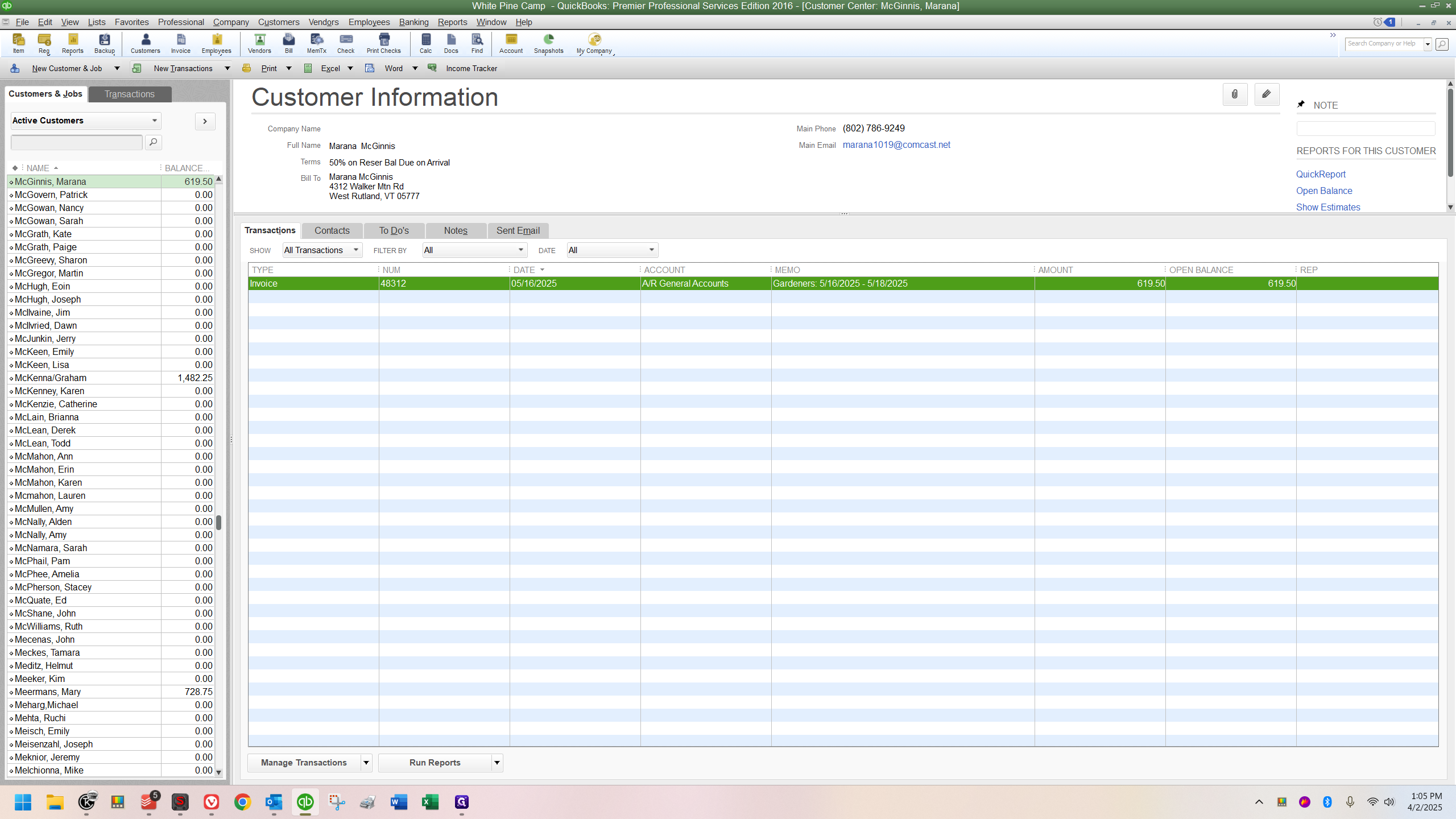Open the Docs icon

451,43
